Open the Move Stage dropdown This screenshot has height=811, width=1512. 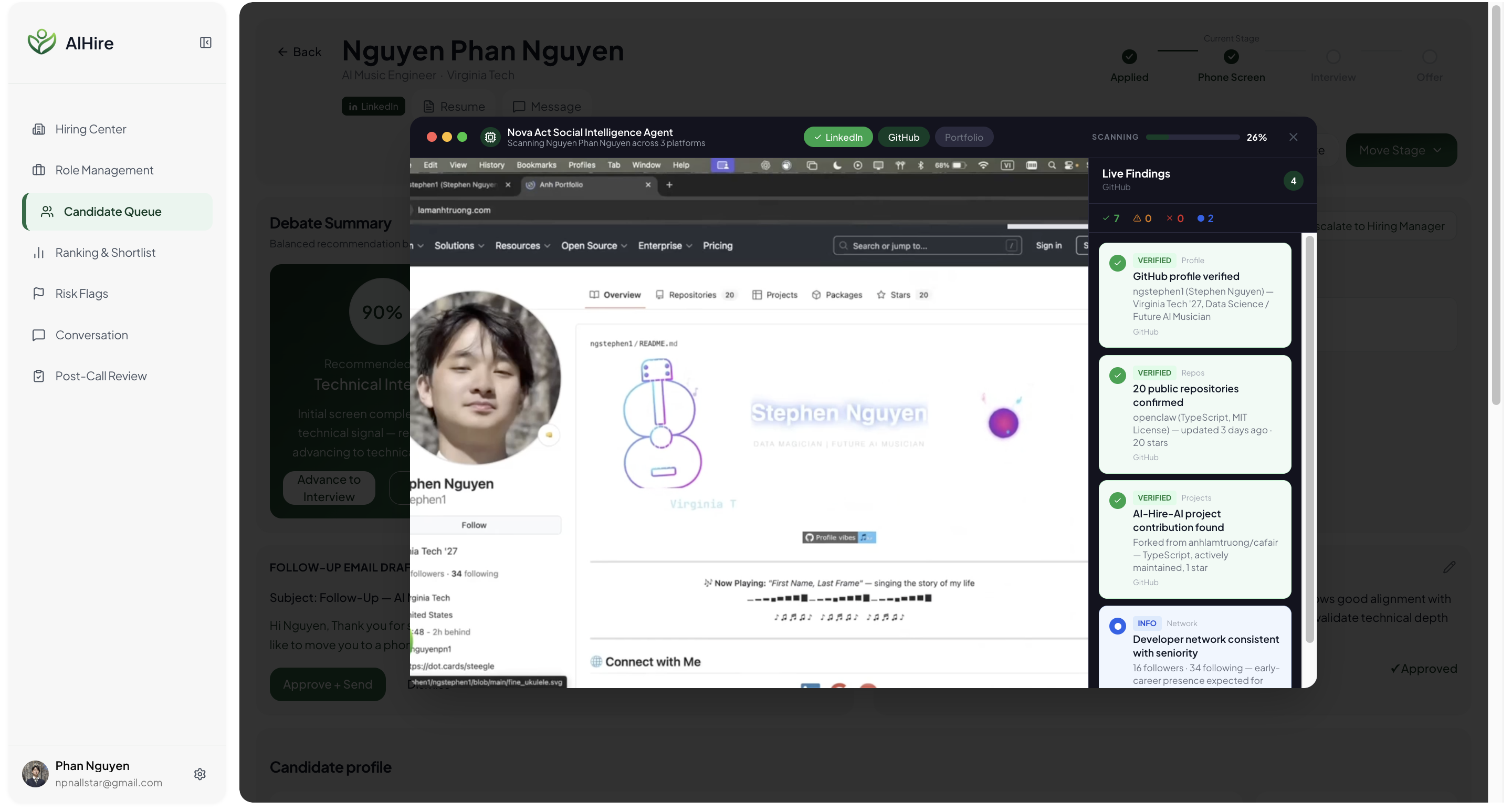point(1401,150)
